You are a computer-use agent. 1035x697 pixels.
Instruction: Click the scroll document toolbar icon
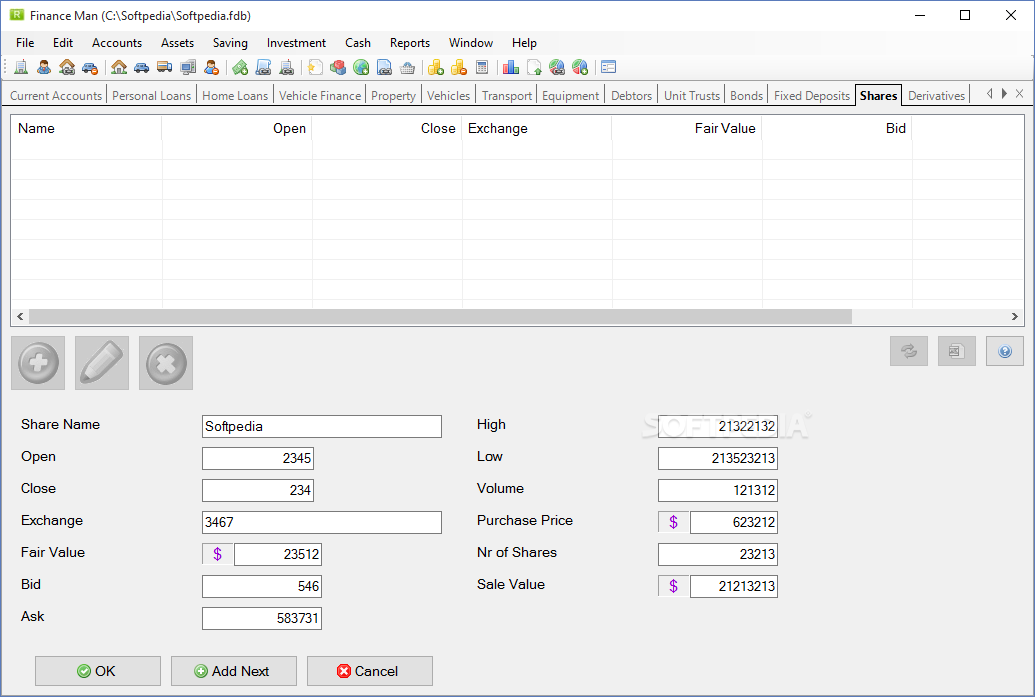click(263, 67)
